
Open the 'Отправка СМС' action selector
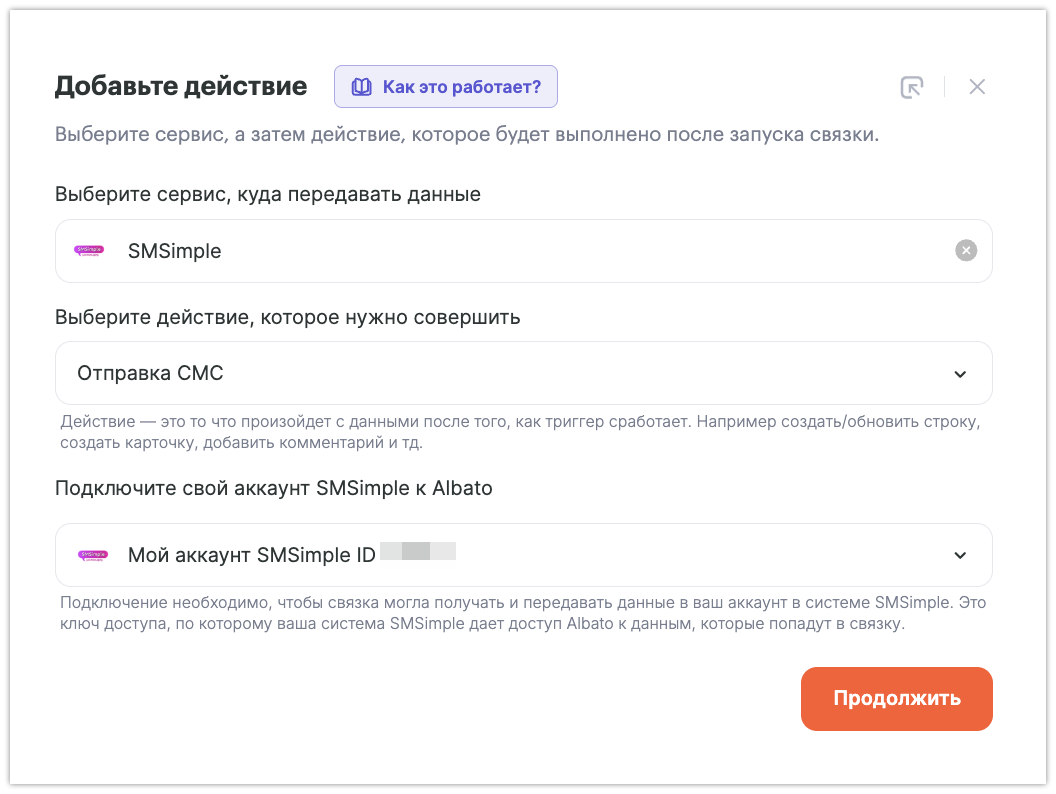pyautogui.click(x=500, y=374)
